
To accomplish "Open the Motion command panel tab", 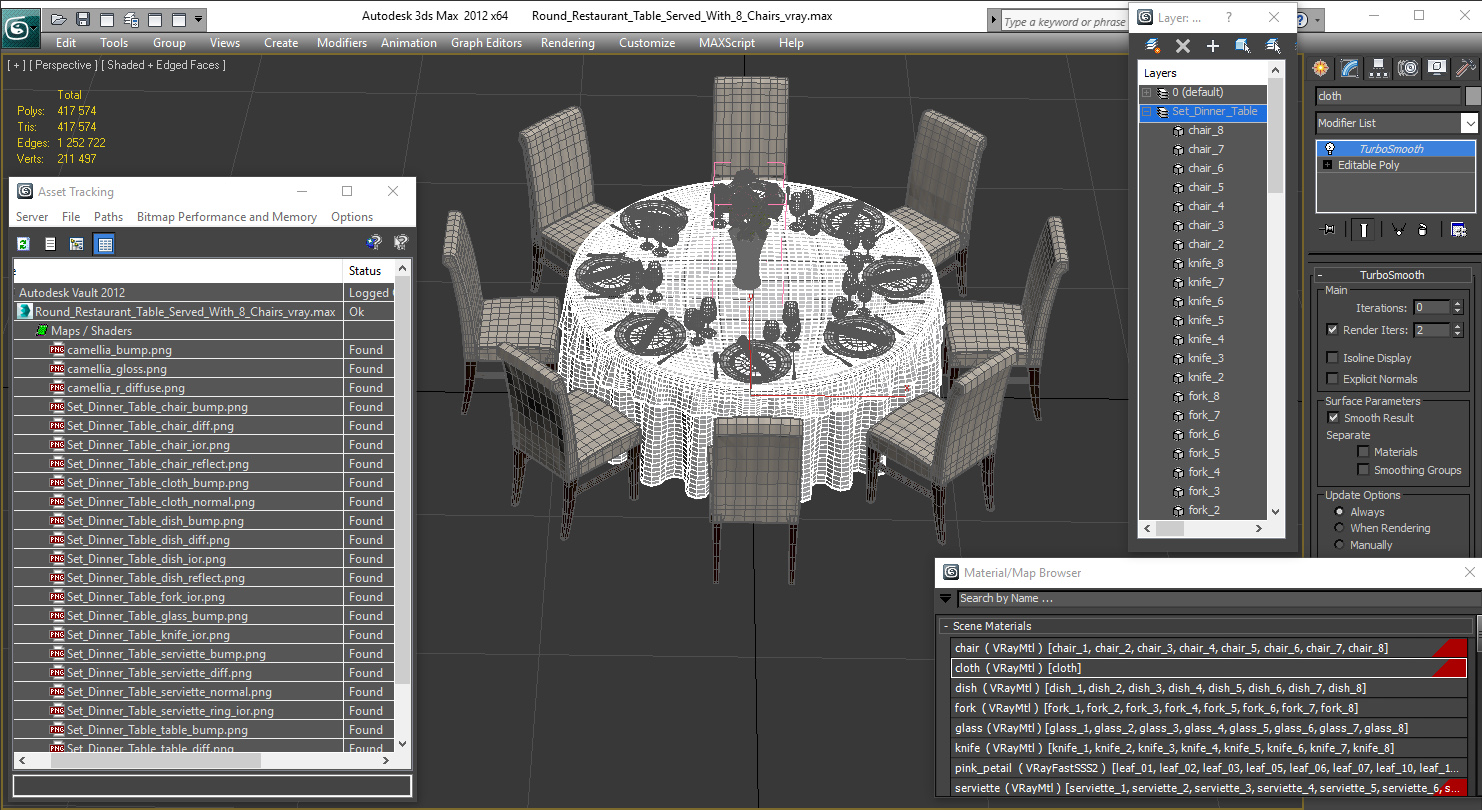I will point(1408,68).
